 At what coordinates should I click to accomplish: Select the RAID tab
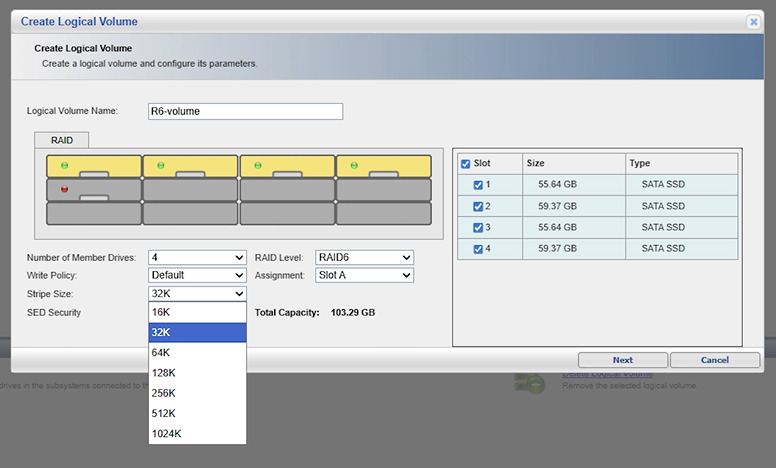coord(62,140)
